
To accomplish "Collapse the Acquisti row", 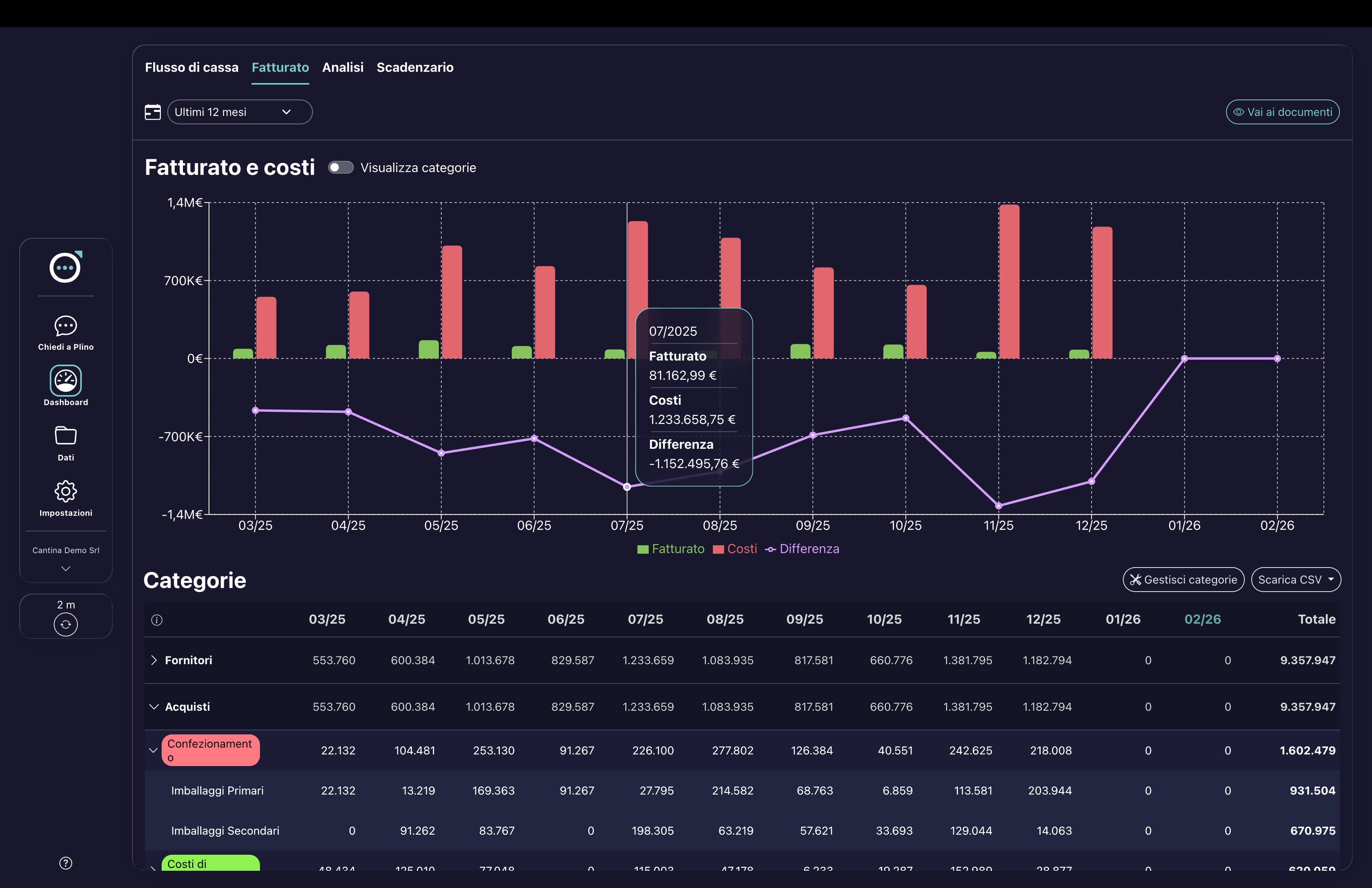I will click(154, 706).
